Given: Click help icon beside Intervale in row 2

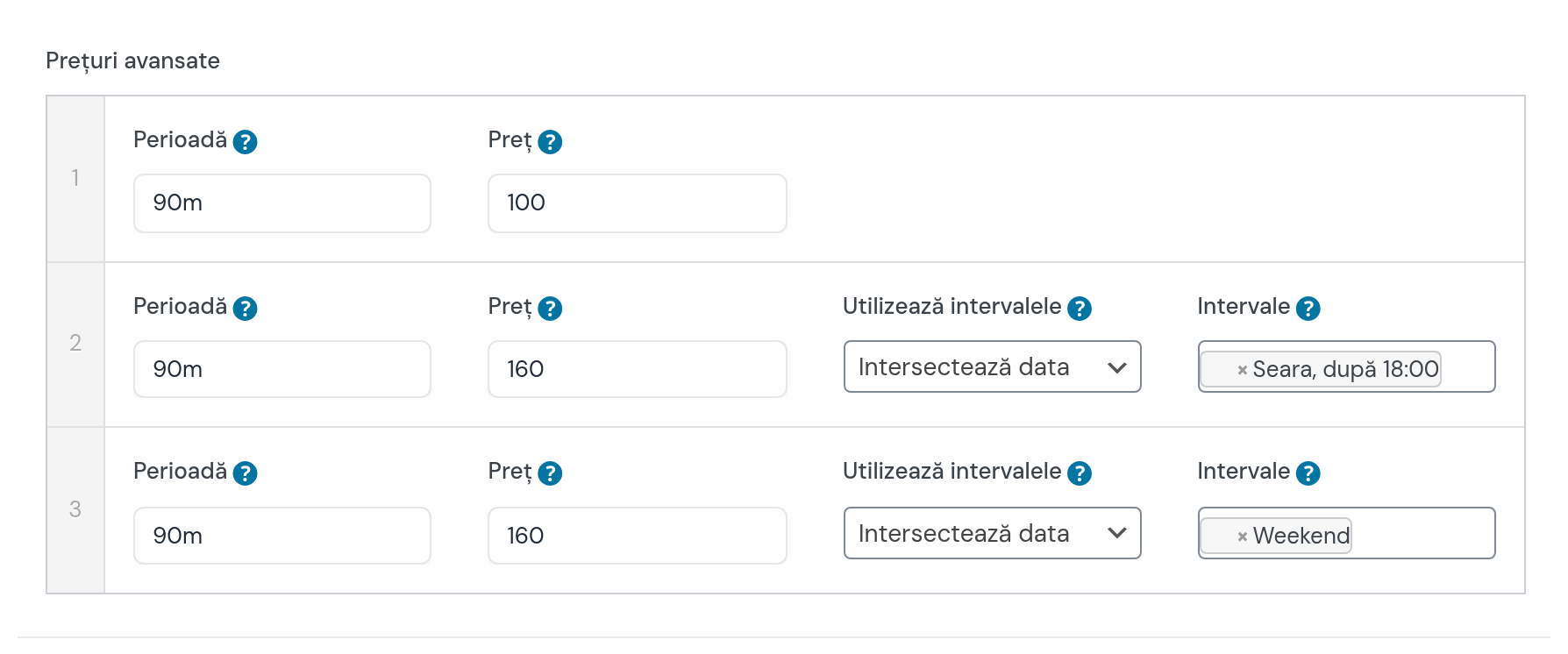Looking at the screenshot, I should pos(1308,309).
